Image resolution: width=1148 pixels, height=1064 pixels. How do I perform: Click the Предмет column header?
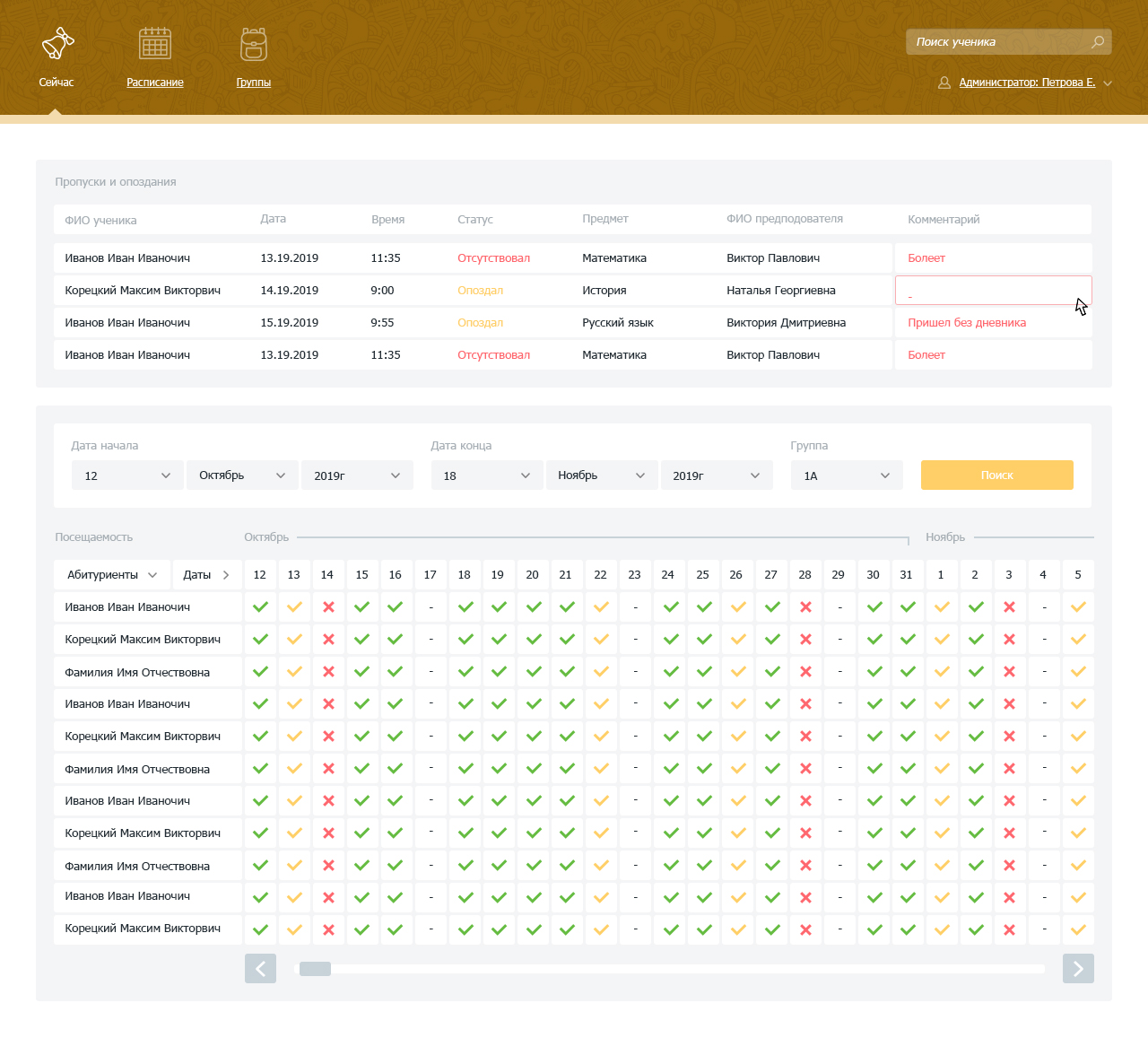(x=605, y=219)
